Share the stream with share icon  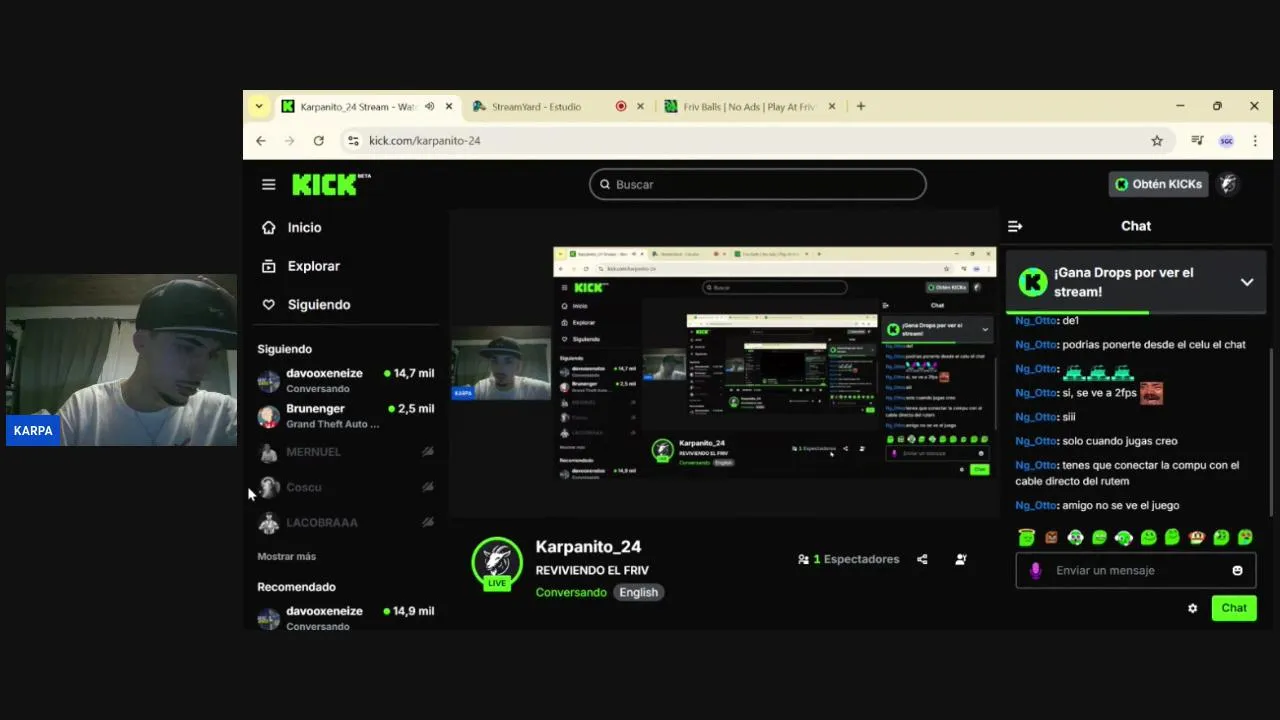tap(922, 559)
